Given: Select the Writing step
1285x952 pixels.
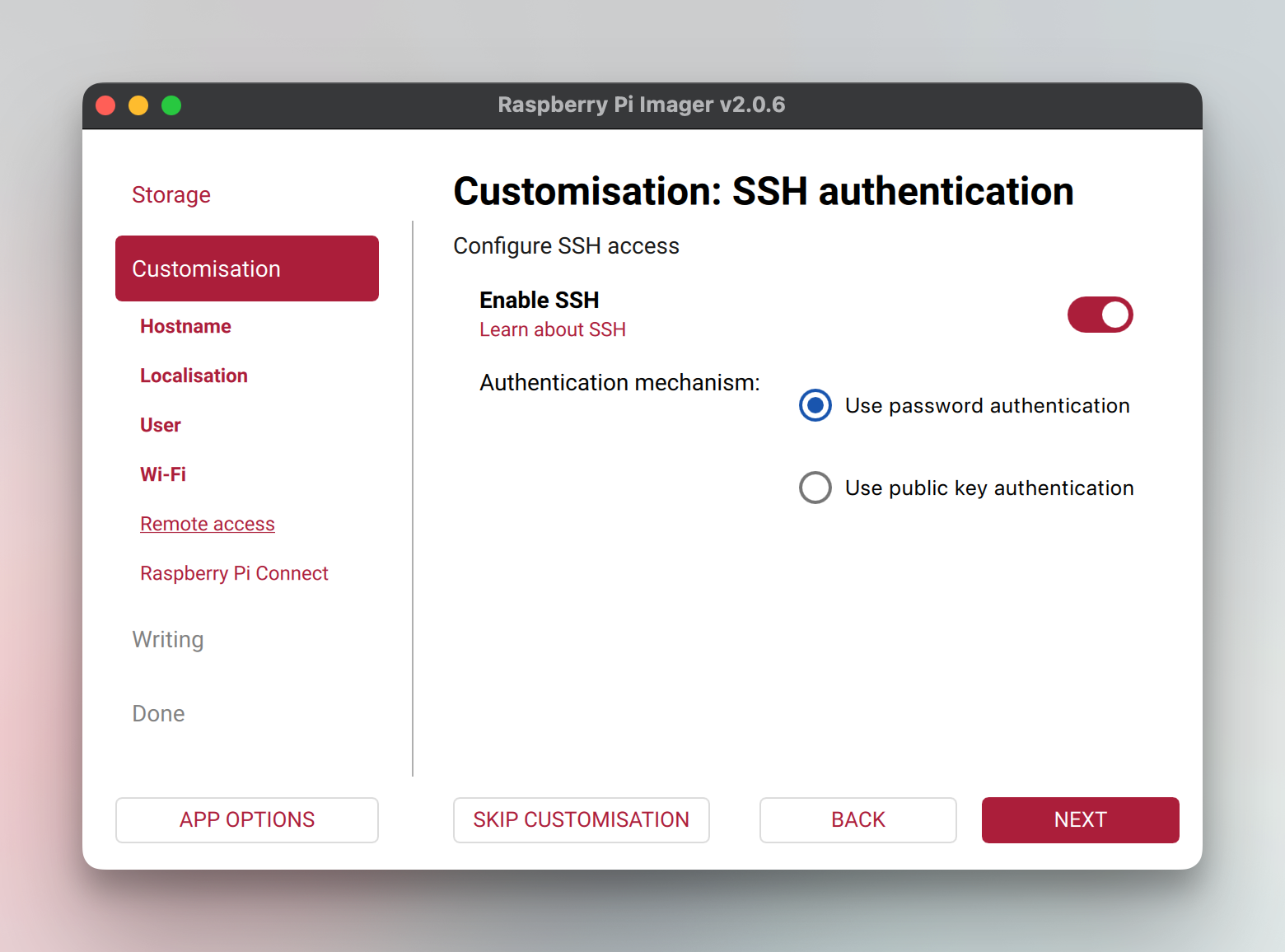Looking at the screenshot, I should click(x=167, y=639).
